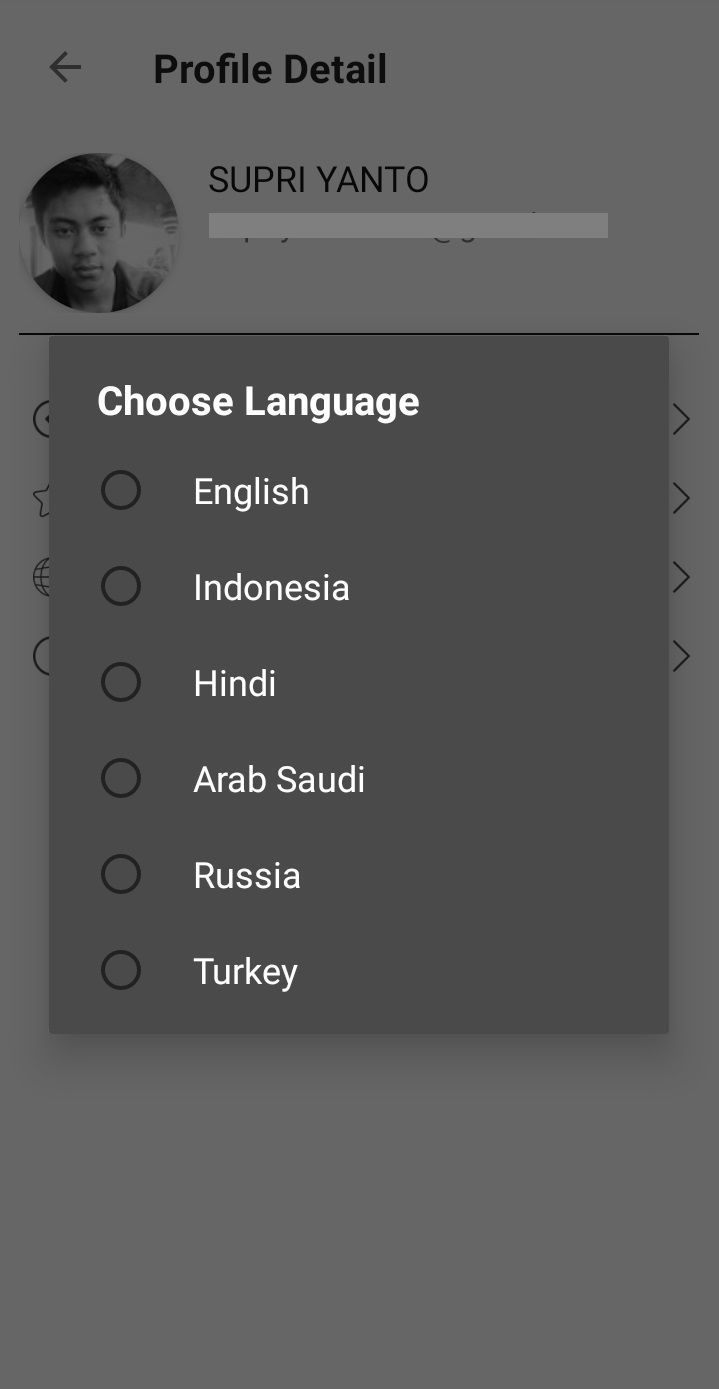719x1389 pixels.
Task: Click the SUPRI YANTO name text
Action: (318, 180)
